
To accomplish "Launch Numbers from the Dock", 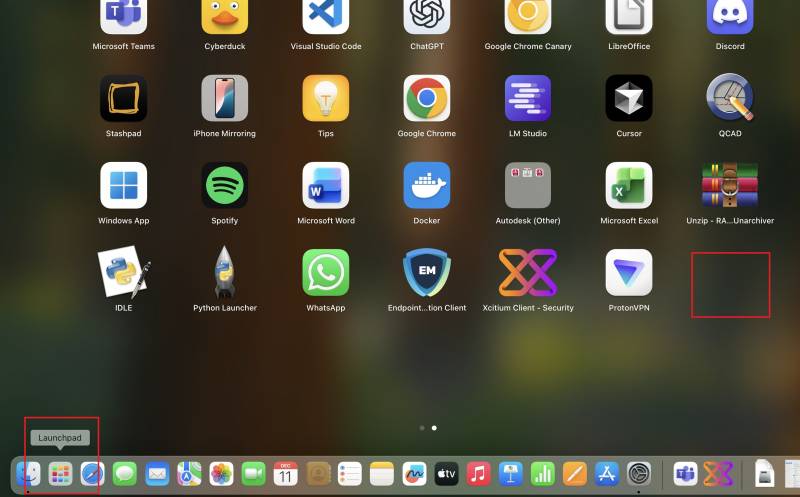I will tap(543, 474).
